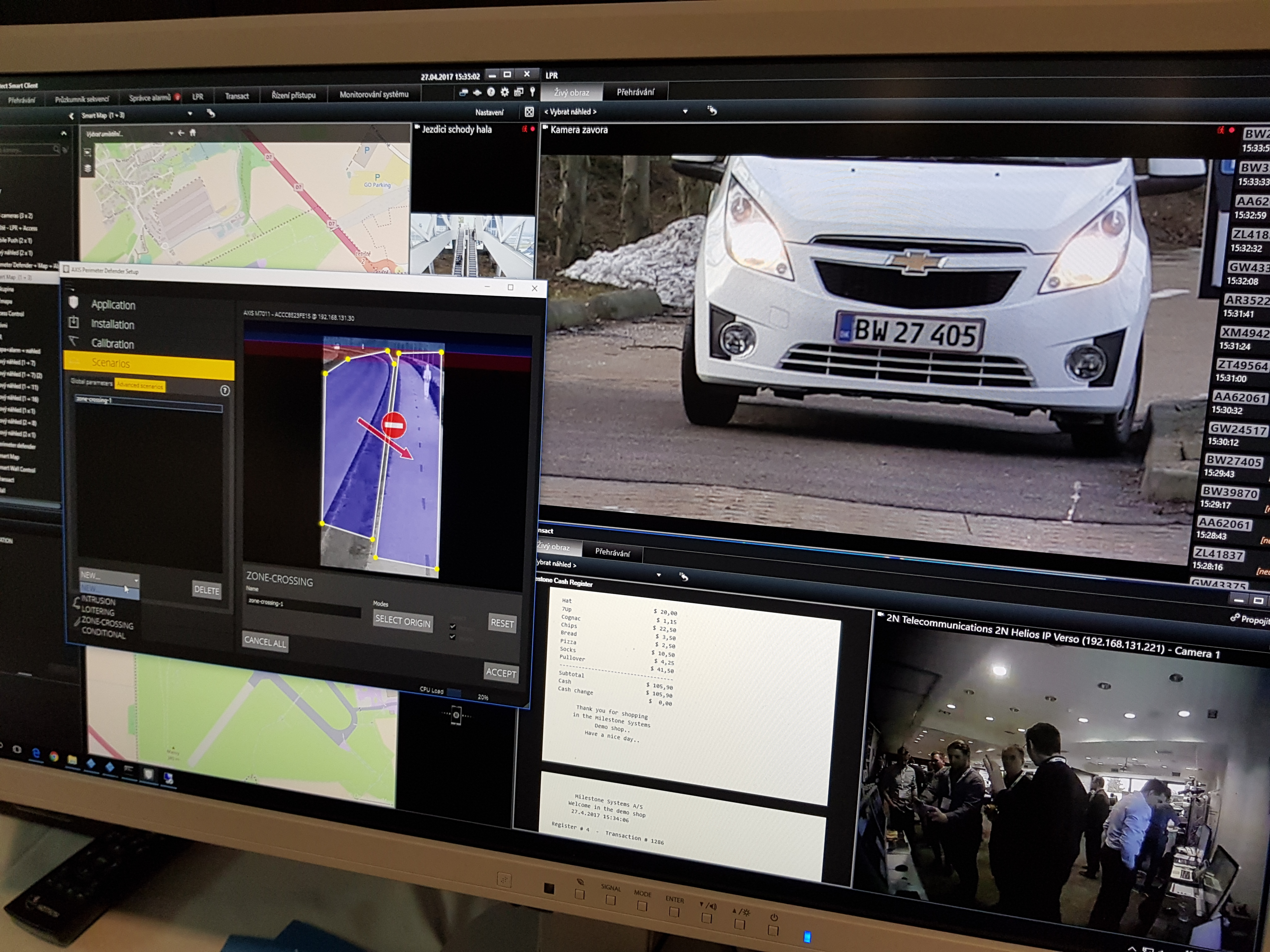Click the help question mark in the Smart Client toolbar
This screenshot has height=952, width=1270.
pyautogui.click(x=491, y=92)
